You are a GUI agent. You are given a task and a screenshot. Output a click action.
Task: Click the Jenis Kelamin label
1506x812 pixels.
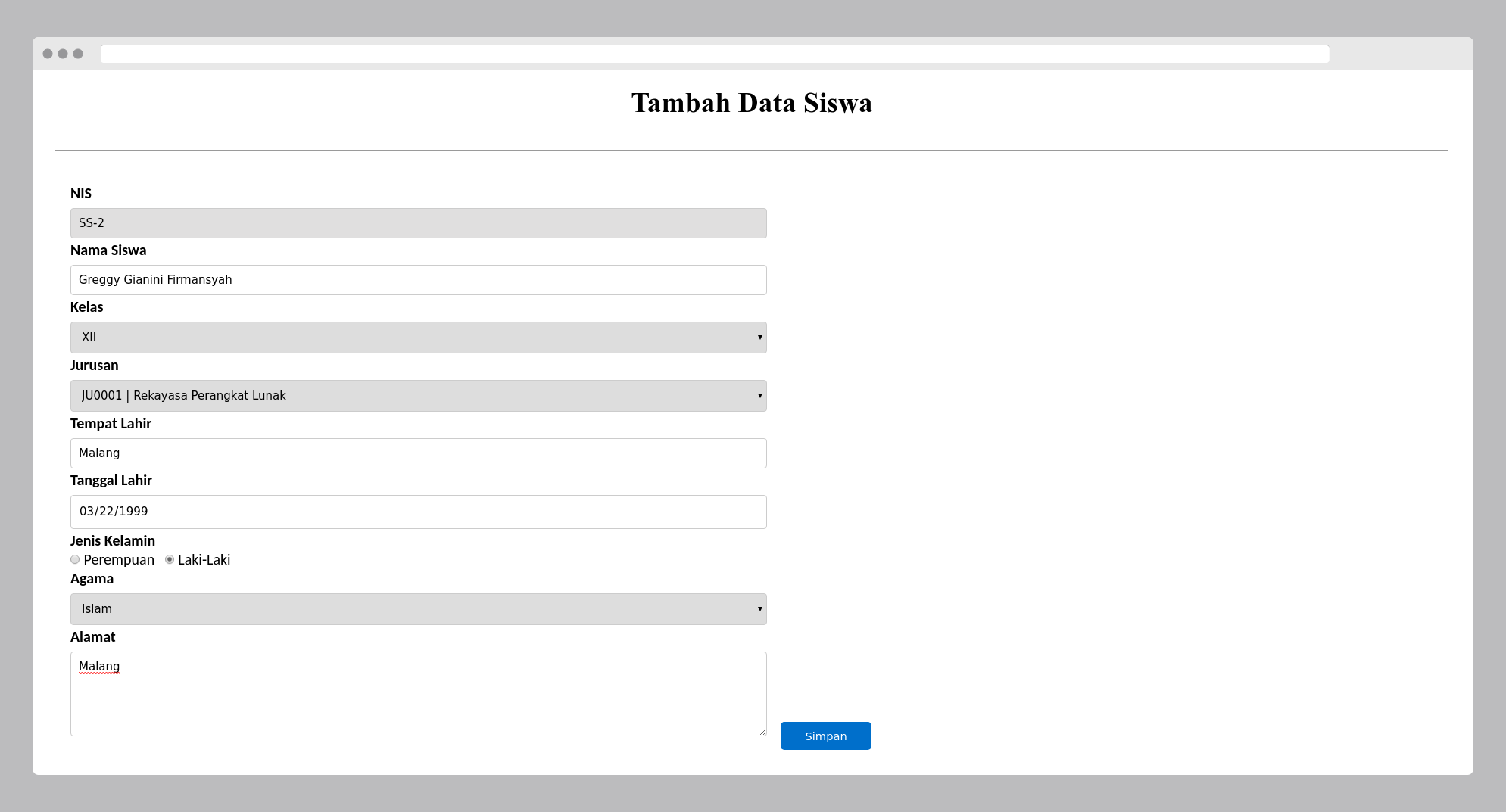tap(112, 540)
